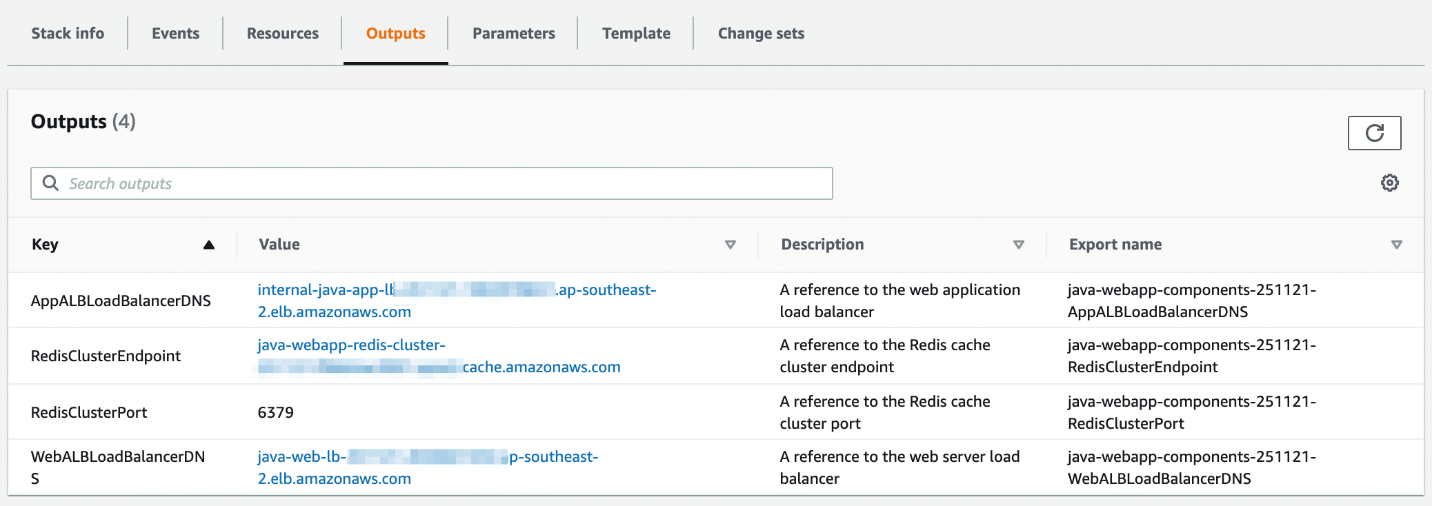Click the Key column header
The width and height of the screenshot is (1432, 506).
[45, 245]
